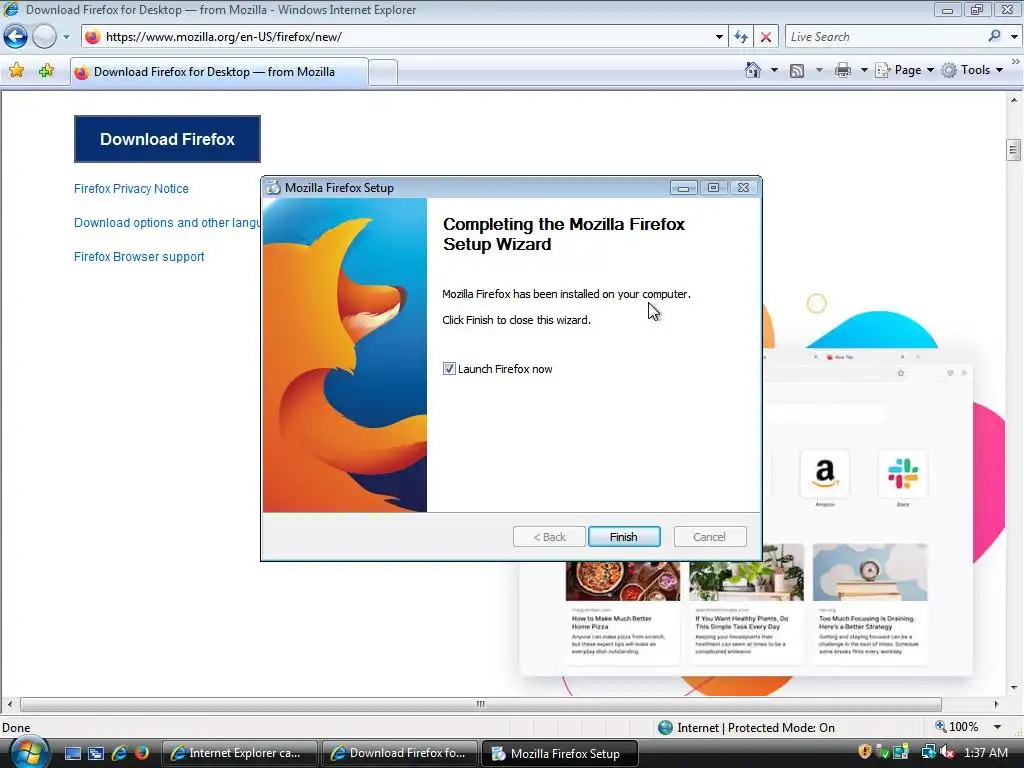1024x768 pixels.
Task: Click the security shield tray icon
Action: point(865,752)
